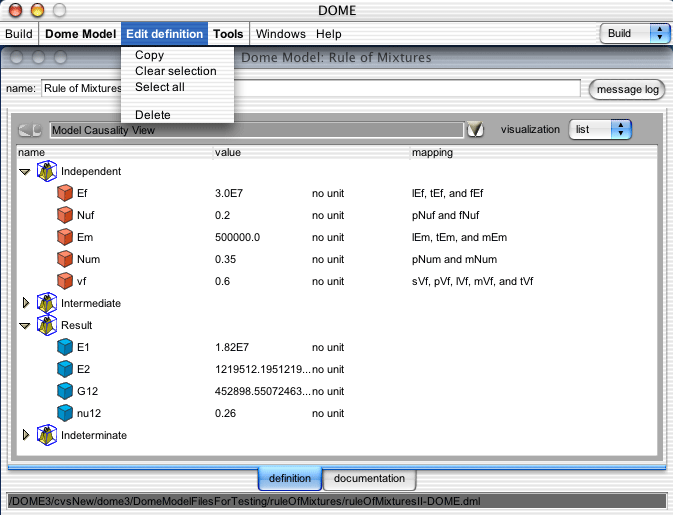Click the Result category folder icon
Viewport: 673px width, 515px height.
click(x=47, y=325)
